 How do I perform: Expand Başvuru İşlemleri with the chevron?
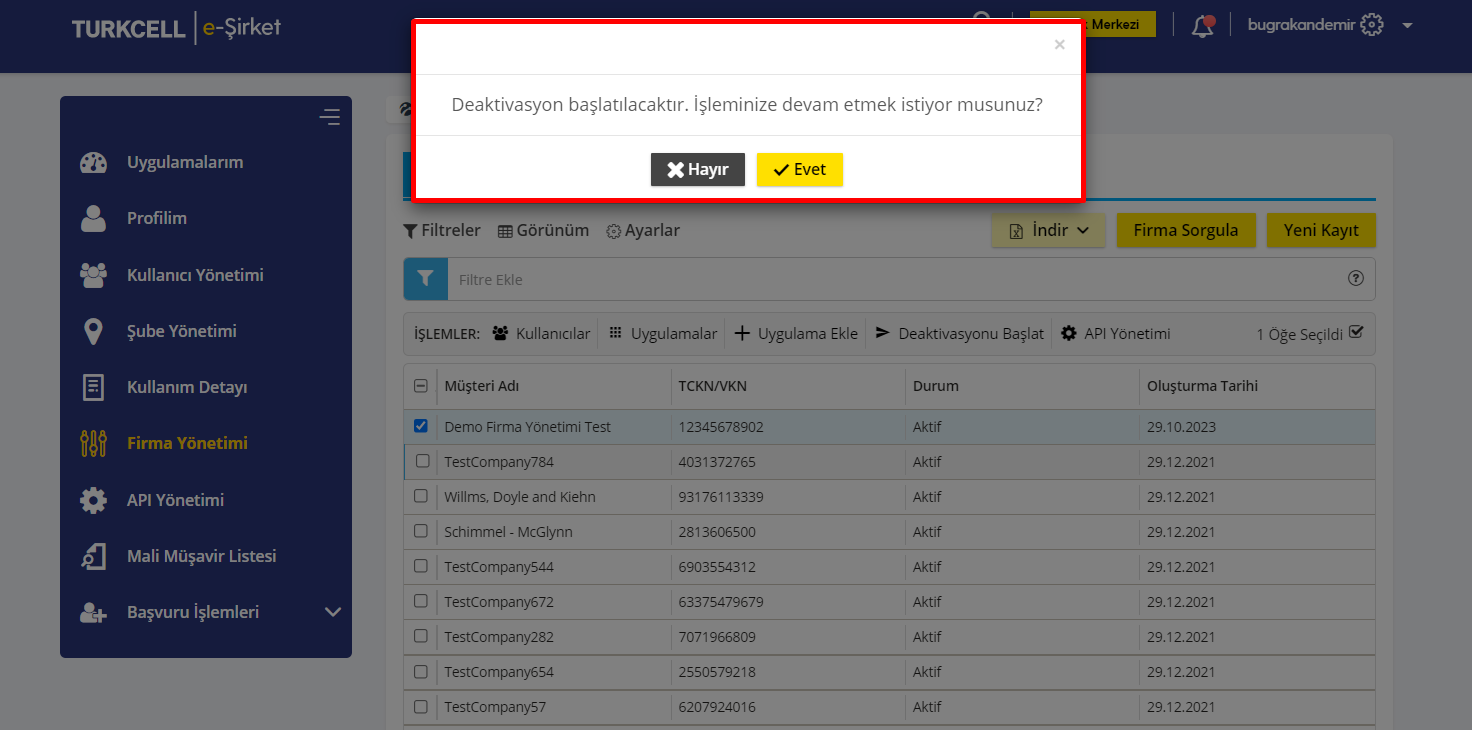(333, 612)
